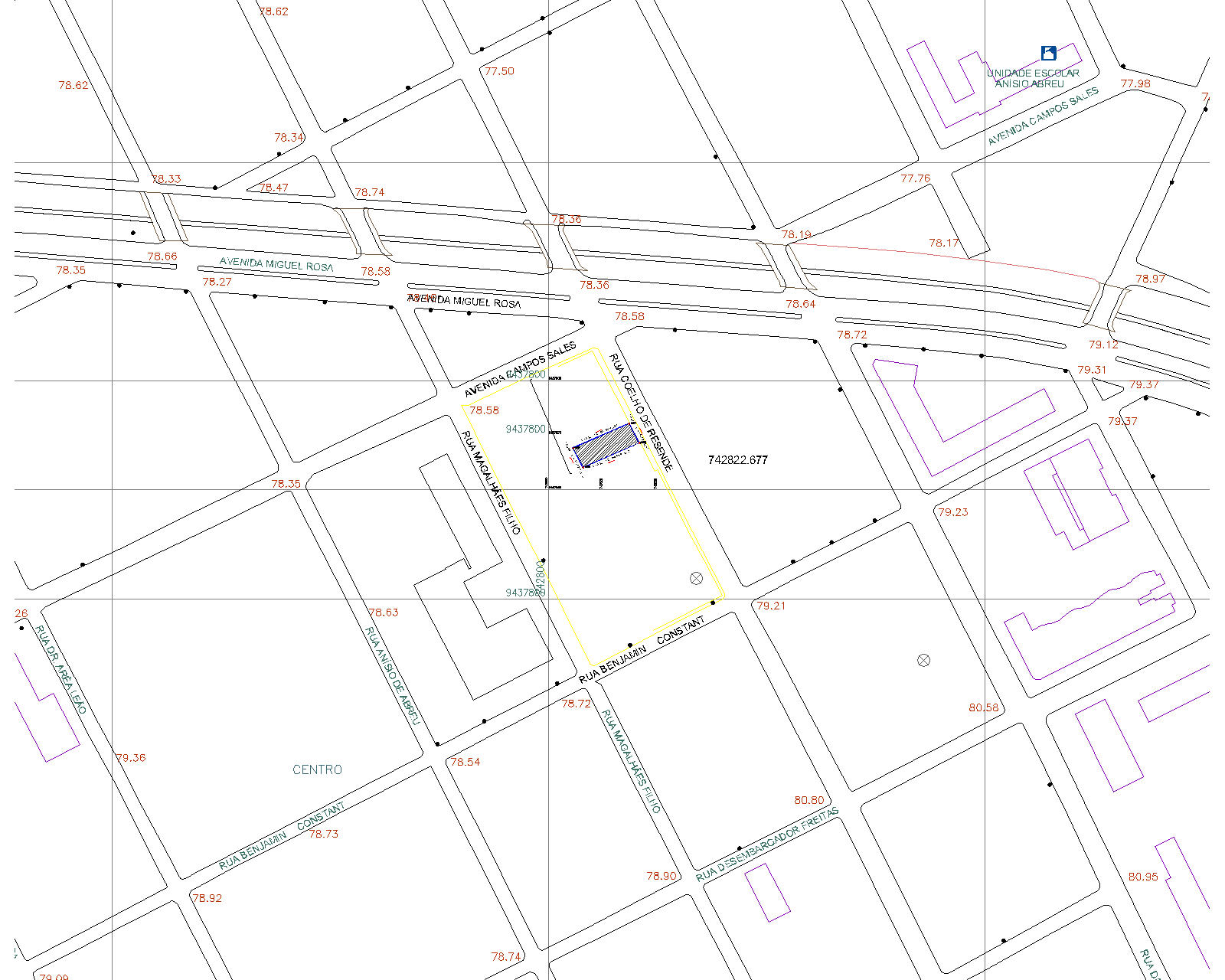The height and width of the screenshot is (980, 1225).
Task: Click the Rua Anísio de Abreu street label
Action: coord(393,677)
